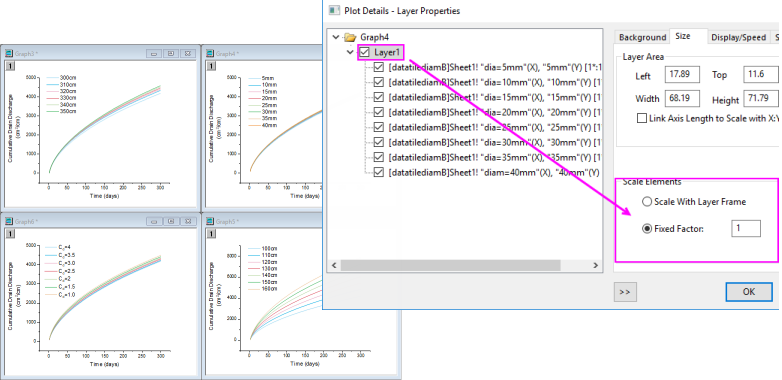The image size is (782, 380).
Task: Click the tree scrollbar left arrow
Action: click(x=335, y=265)
